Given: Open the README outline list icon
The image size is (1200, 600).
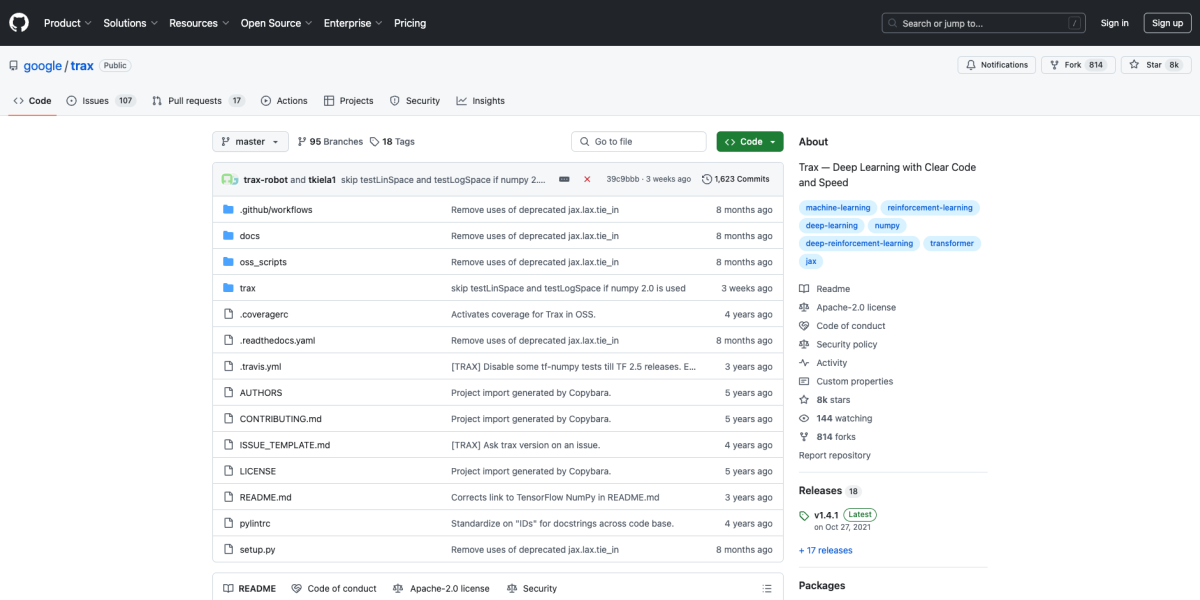Looking at the screenshot, I should [767, 588].
